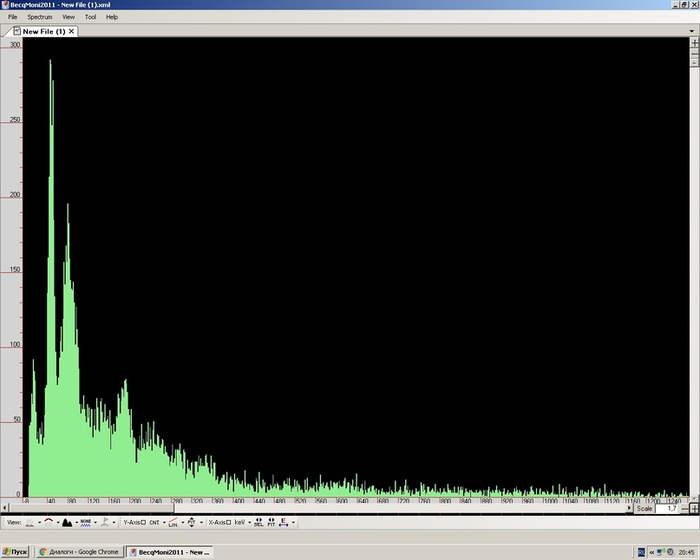Image resolution: width=700 pixels, height=560 pixels.
Task: Click the energy calibration E icon
Action: pyautogui.click(x=284, y=522)
